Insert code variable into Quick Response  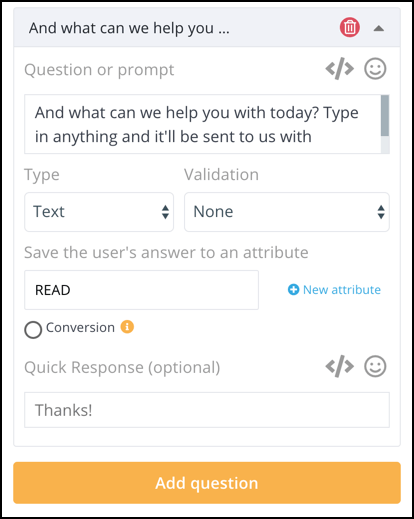pyautogui.click(x=339, y=367)
